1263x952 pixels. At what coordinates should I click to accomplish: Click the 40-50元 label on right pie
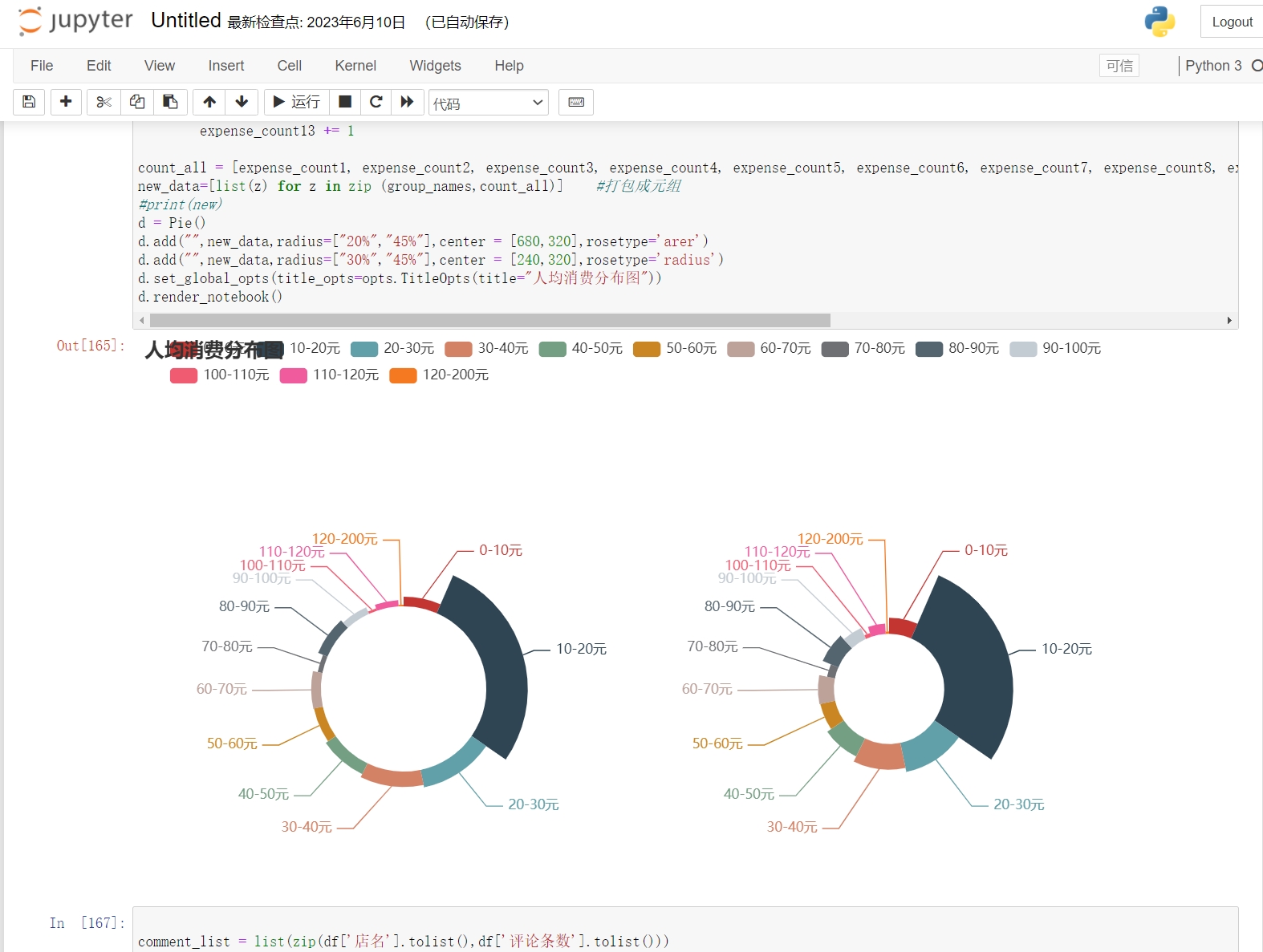pos(749,794)
